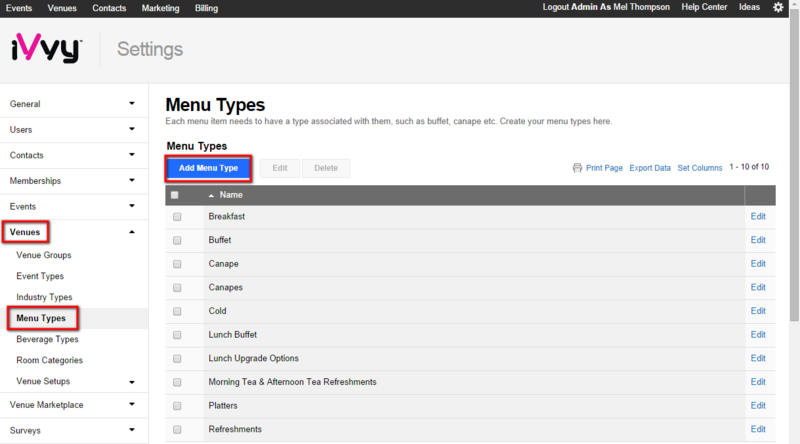
Task: Edit the Buffet menu type
Action: tap(758, 240)
